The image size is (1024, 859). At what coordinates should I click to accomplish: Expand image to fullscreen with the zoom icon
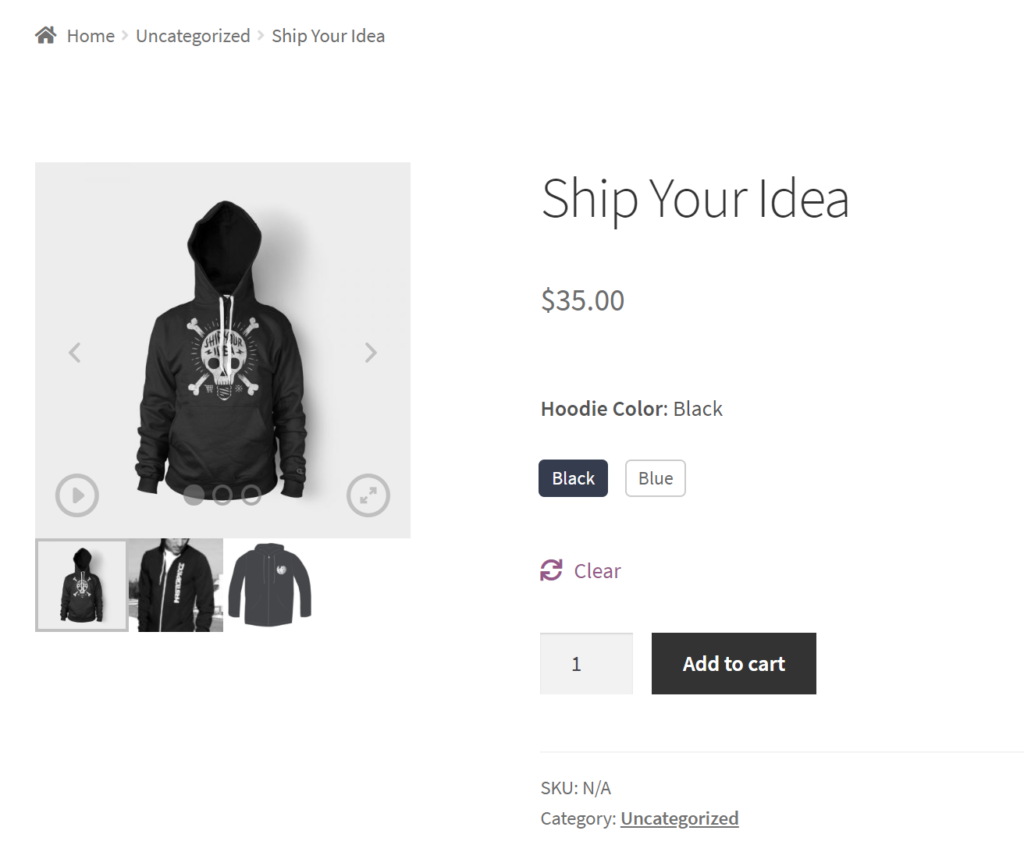click(368, 495)
